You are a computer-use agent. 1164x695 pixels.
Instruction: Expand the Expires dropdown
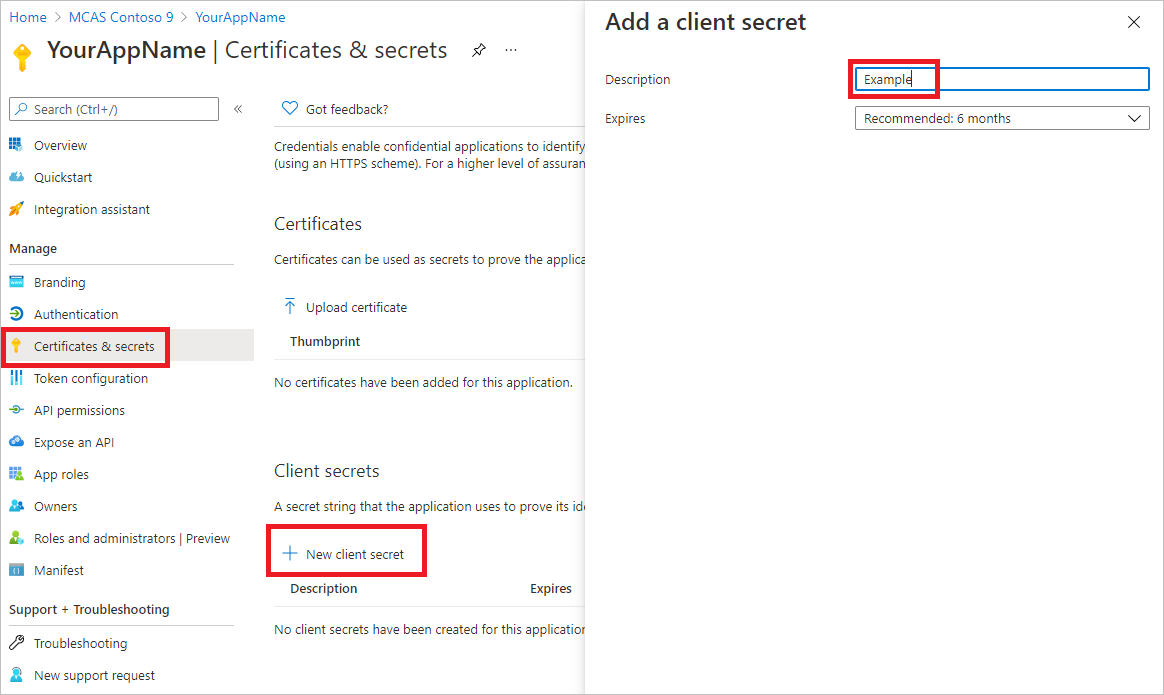click(1002, 118)
